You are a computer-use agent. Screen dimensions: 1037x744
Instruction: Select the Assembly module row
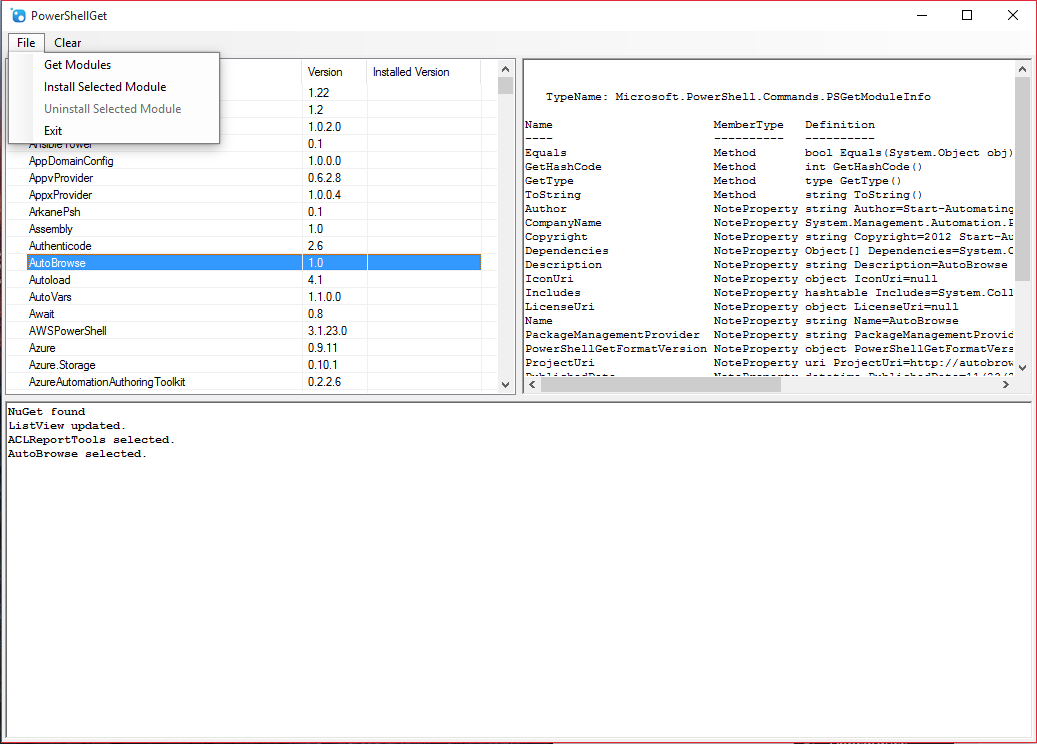pos(254,229)
